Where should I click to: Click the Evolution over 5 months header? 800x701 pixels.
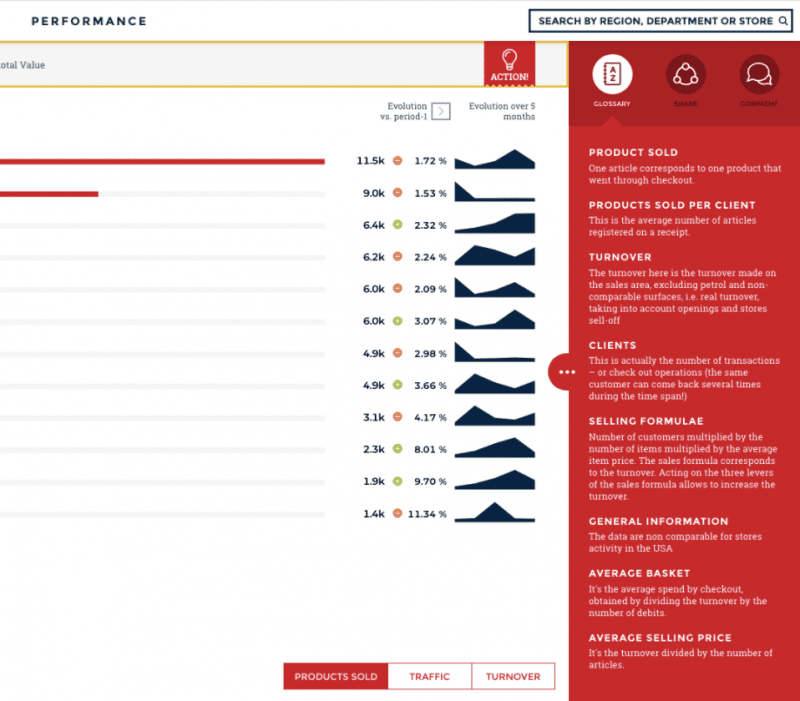point(502,111)
